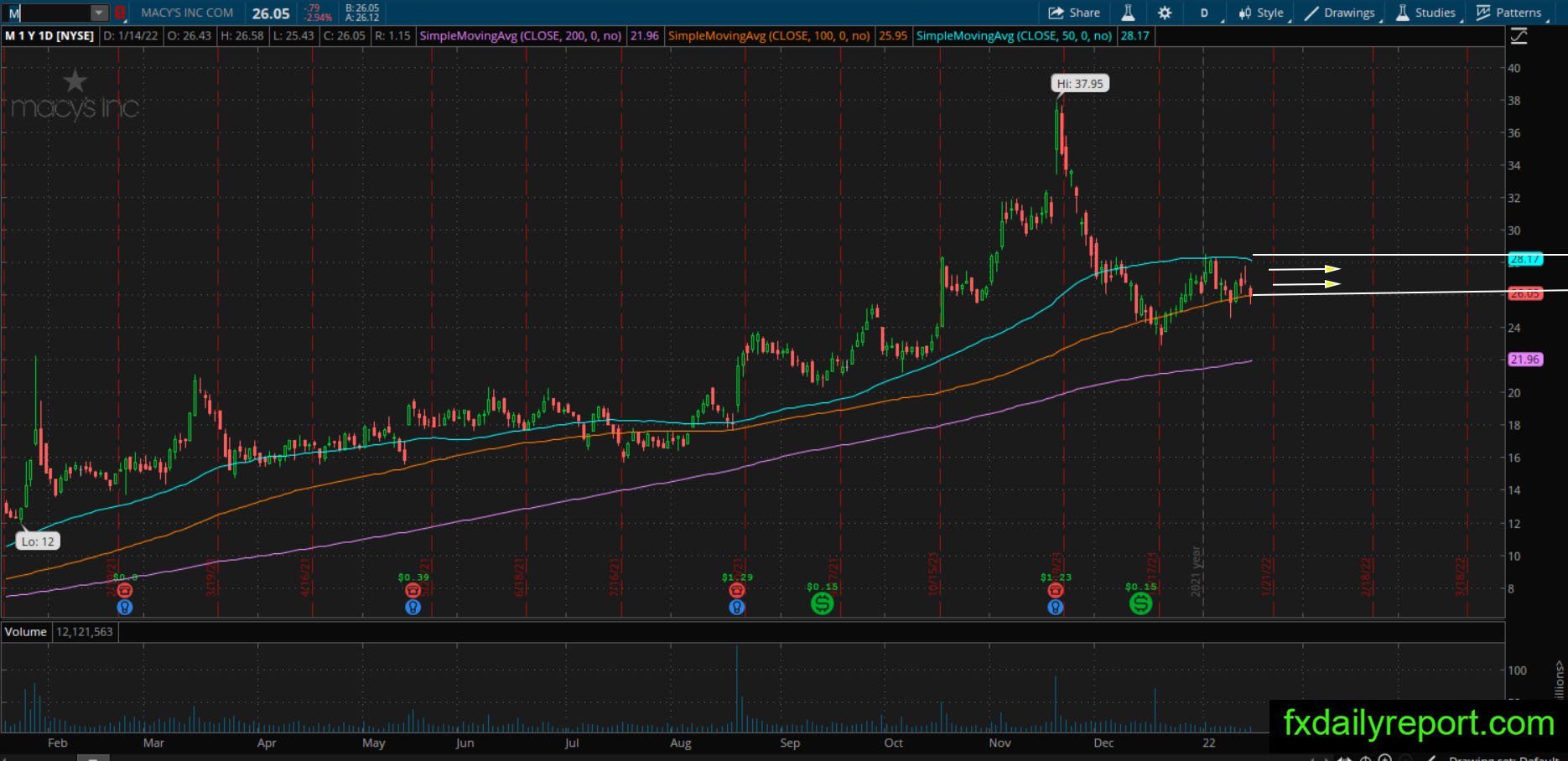This screenshot has width=1568, height=761.
Task: Open the Drawings menu
Action: click(1341, 13)
